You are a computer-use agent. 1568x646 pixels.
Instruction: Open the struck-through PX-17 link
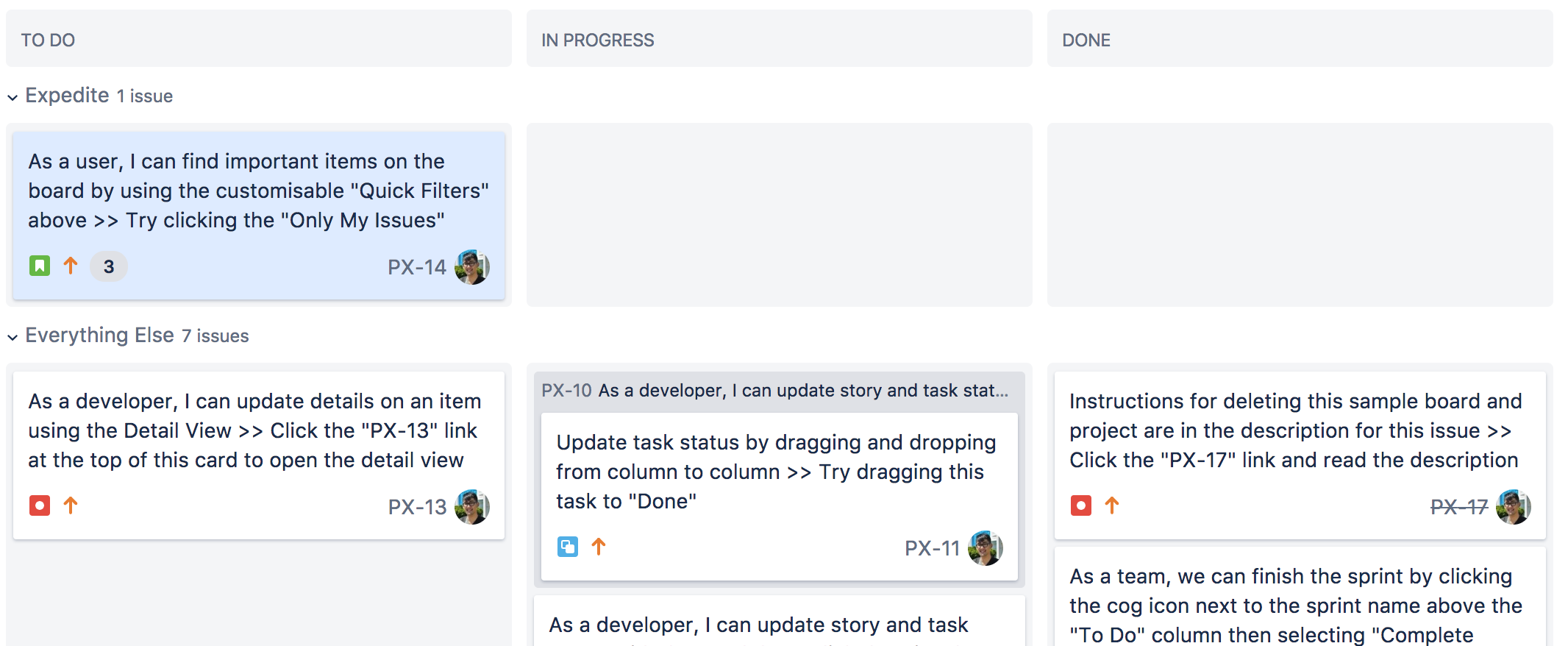tap(1459, 507)
